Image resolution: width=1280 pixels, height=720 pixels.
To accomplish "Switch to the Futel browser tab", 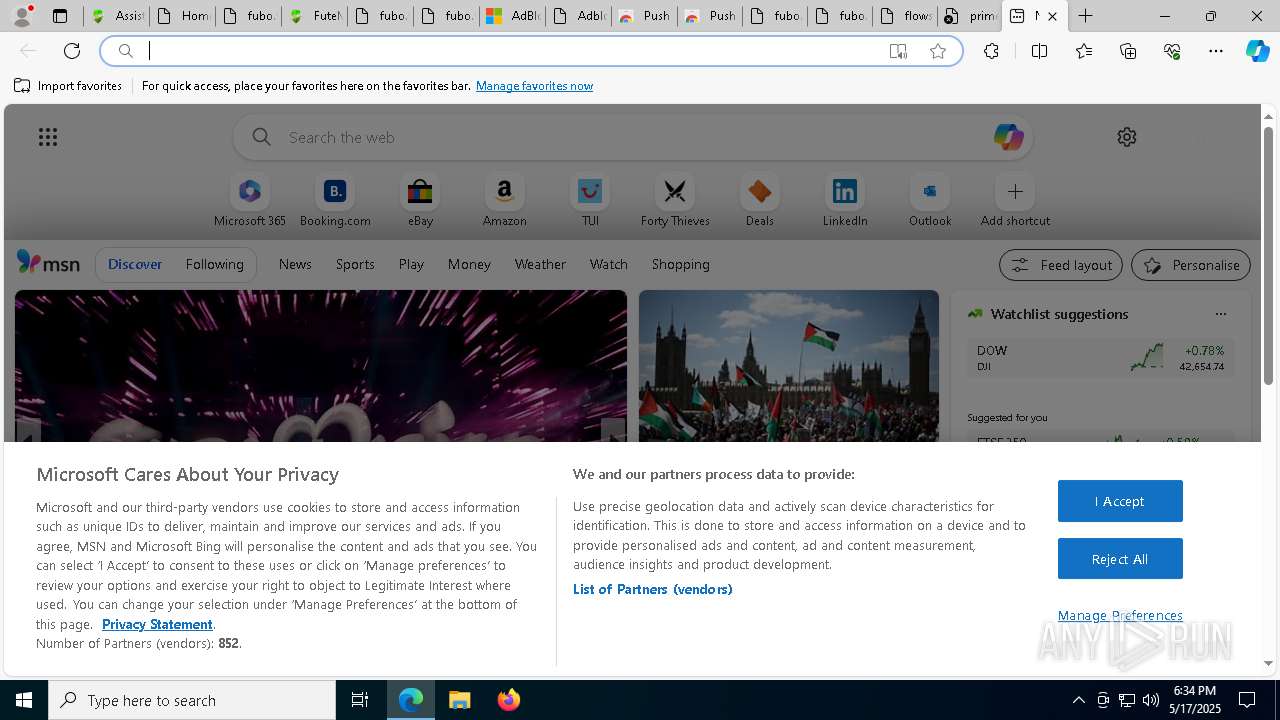I will tap(313, 16).
